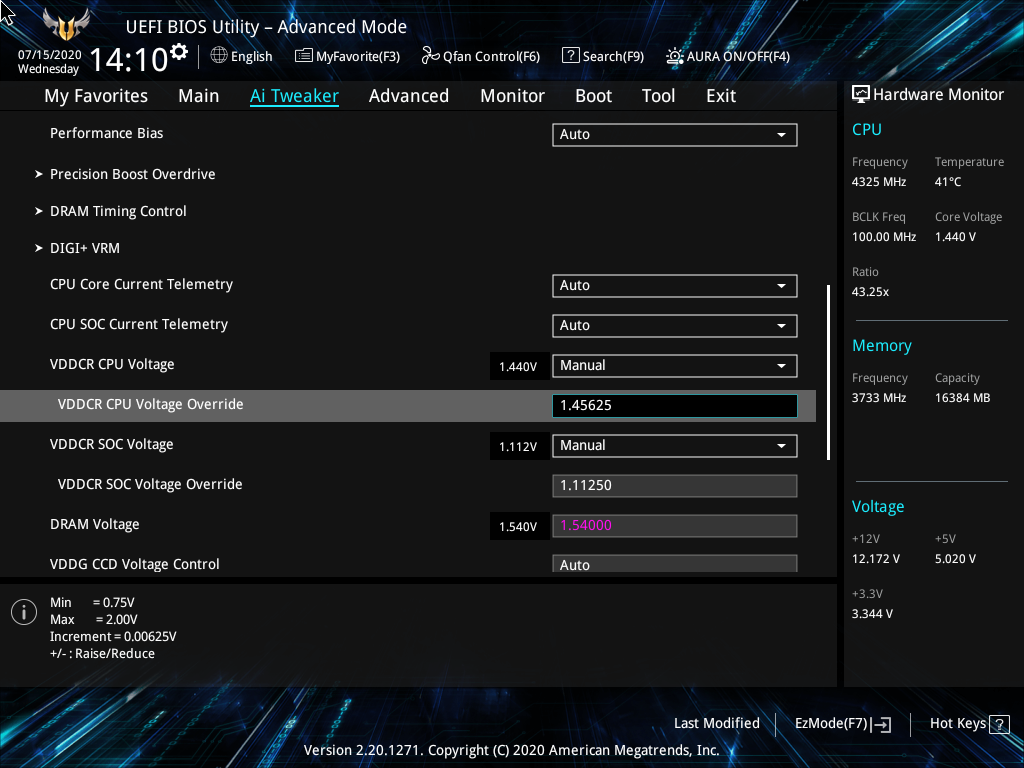
Task: Open the Exit tab
Action: coord(721,96)
